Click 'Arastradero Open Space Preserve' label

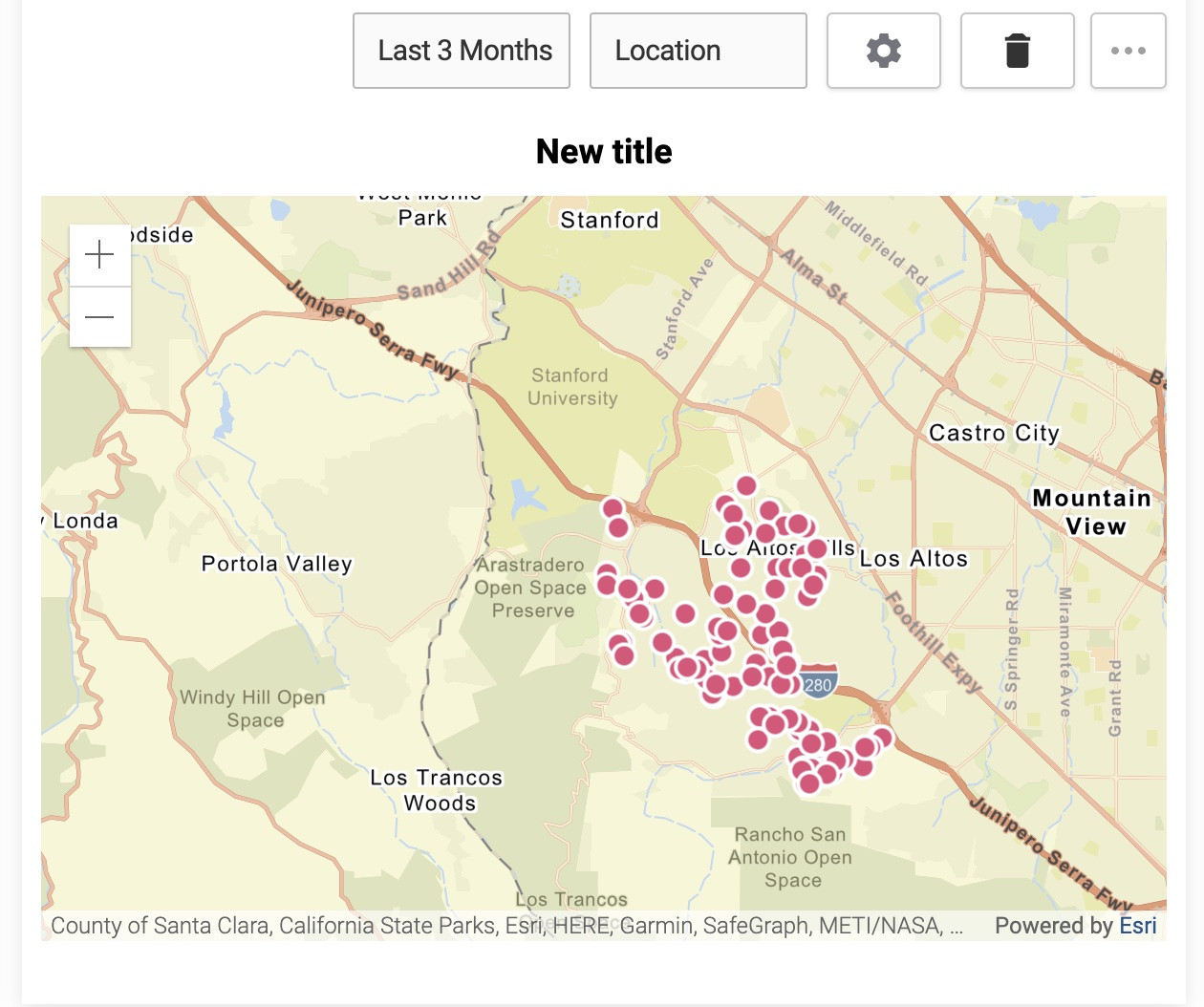pos(531,588)
